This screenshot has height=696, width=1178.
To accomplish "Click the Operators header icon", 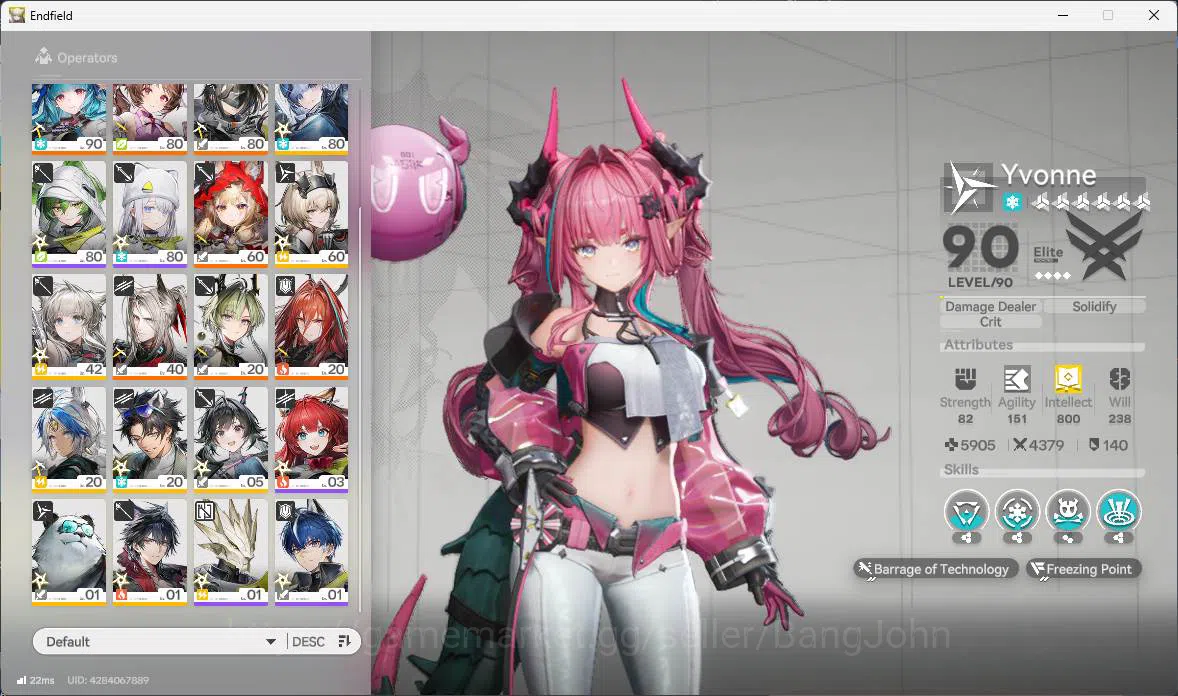I will pos(44,56).
